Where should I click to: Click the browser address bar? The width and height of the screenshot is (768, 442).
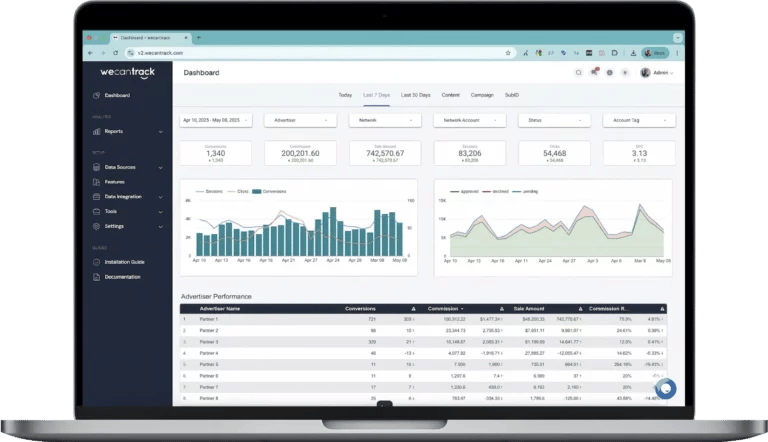318,53
